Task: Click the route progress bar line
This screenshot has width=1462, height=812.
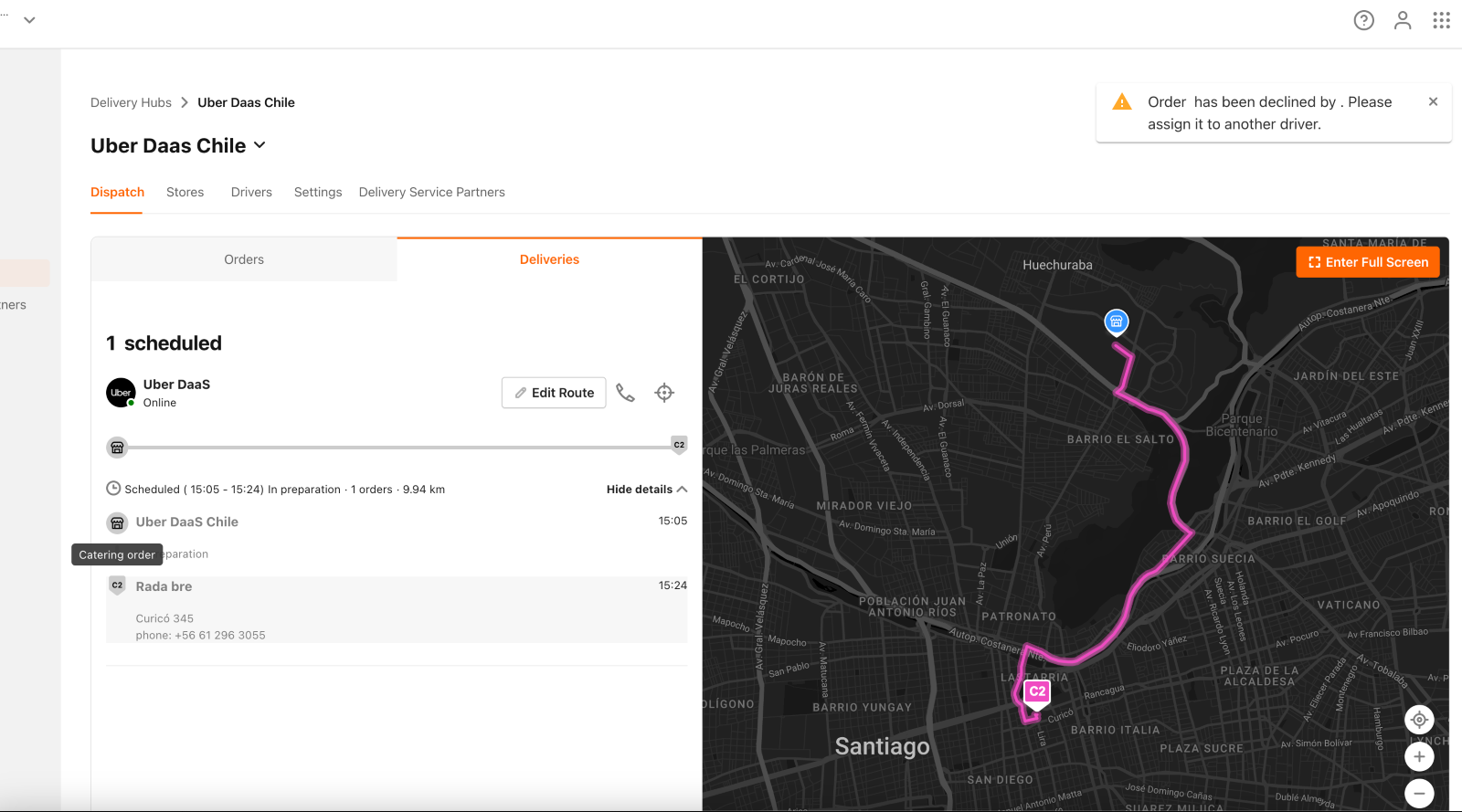Action: 398,448
